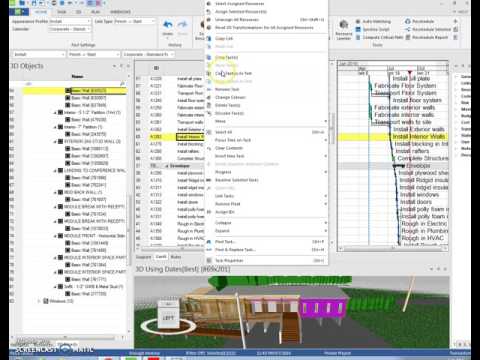Click the Compute Critical Path icon
Screen dimensions: 480x360
[x=358, y=37]
